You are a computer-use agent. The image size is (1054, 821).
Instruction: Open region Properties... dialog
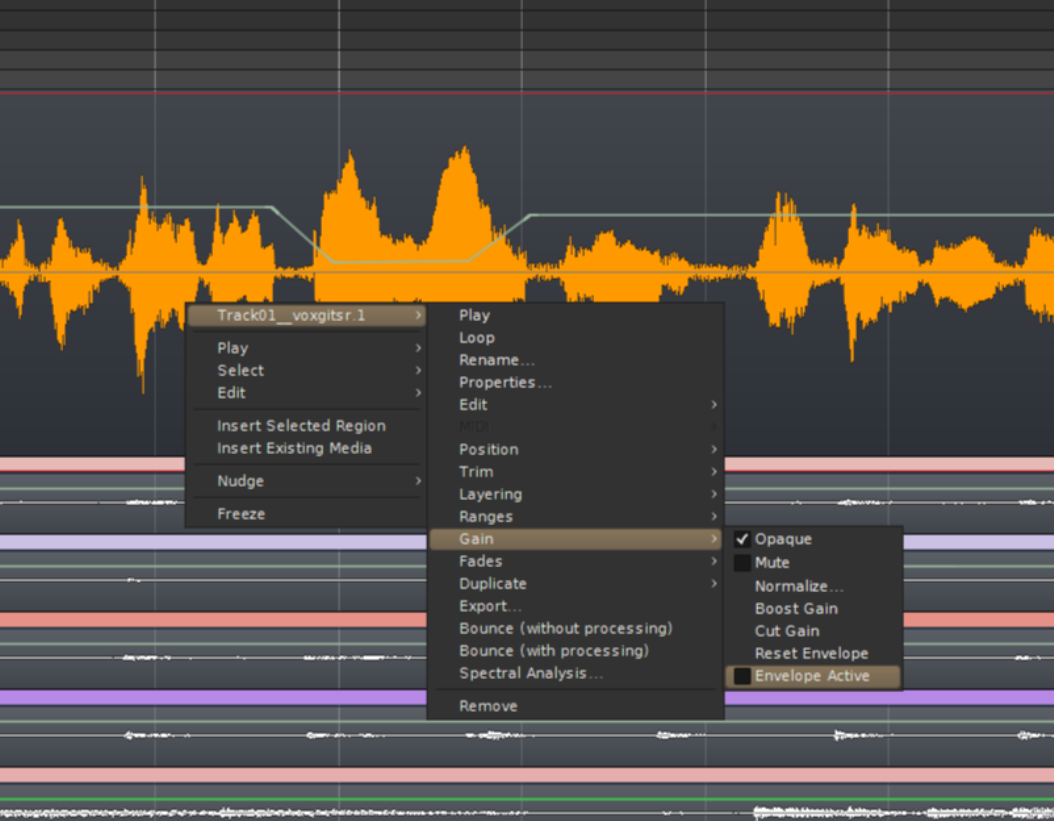click(505, 382)
